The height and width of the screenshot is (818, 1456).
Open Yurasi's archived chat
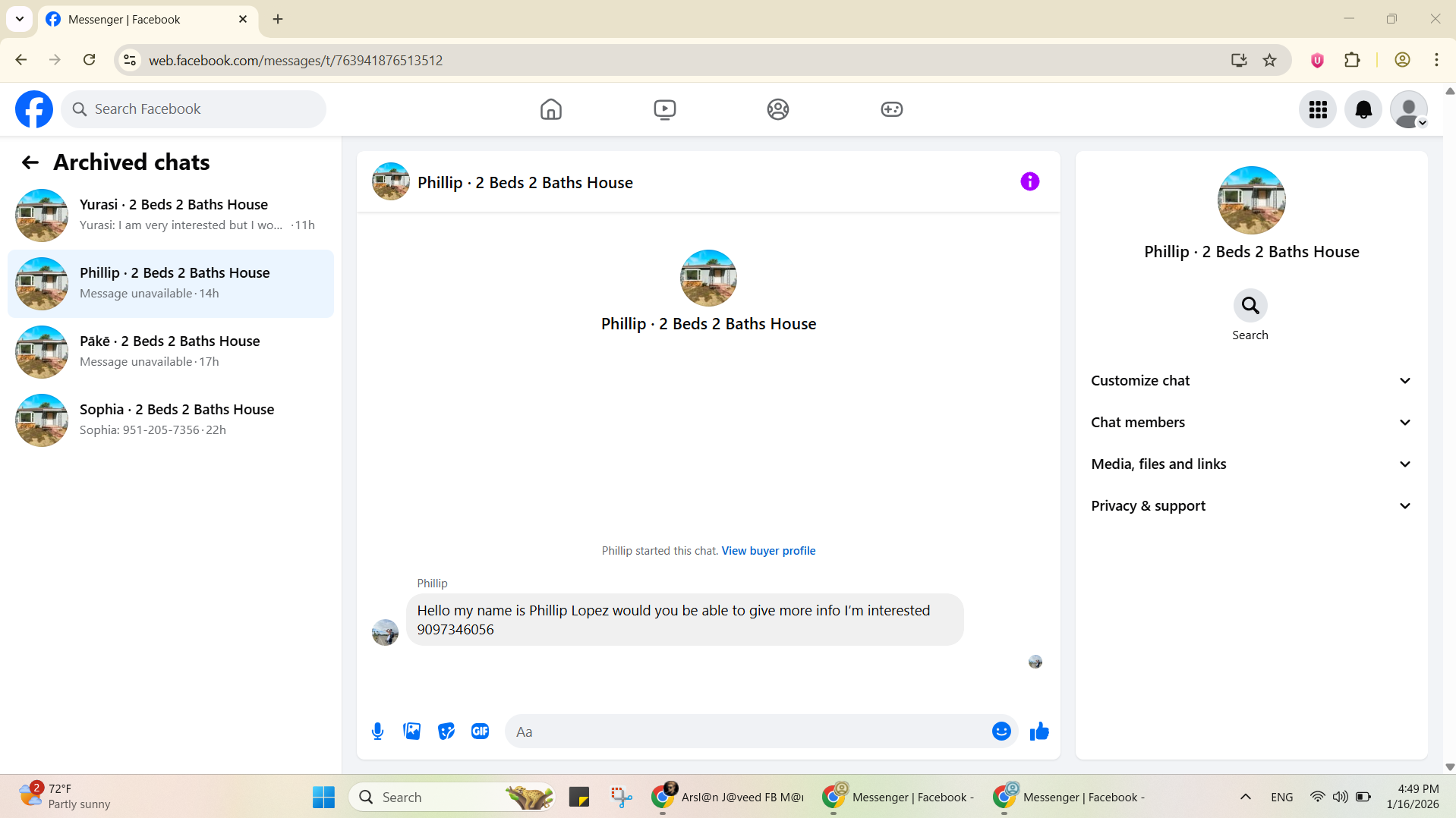coord(171,216)
